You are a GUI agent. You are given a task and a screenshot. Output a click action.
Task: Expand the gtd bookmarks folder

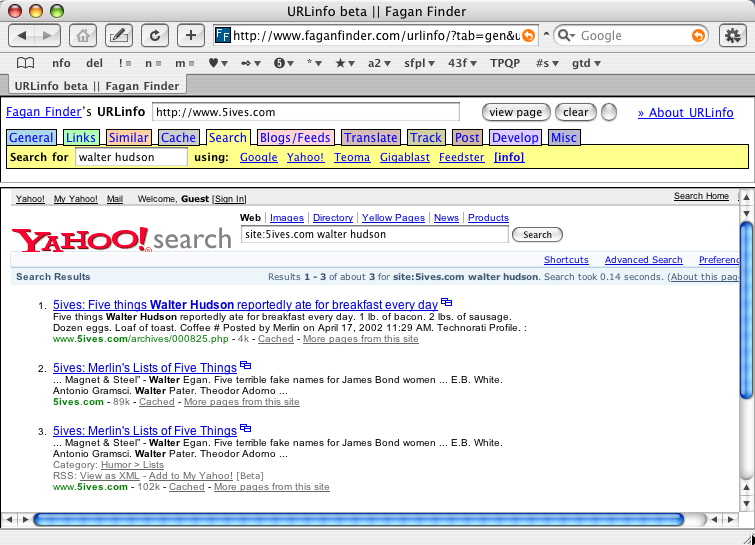click(x=586, y=63)
